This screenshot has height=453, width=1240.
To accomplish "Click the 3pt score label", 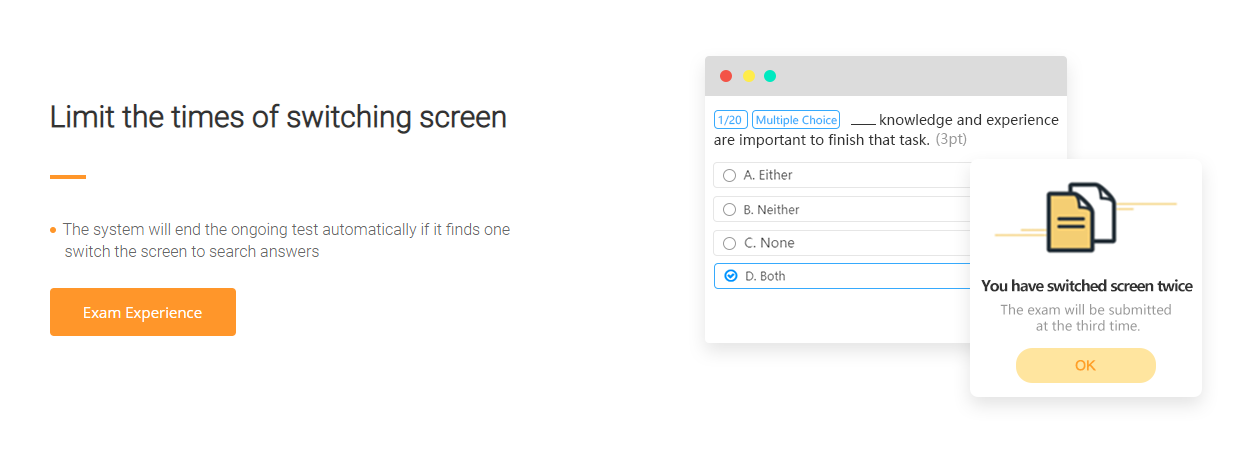I will pos(951,139).
